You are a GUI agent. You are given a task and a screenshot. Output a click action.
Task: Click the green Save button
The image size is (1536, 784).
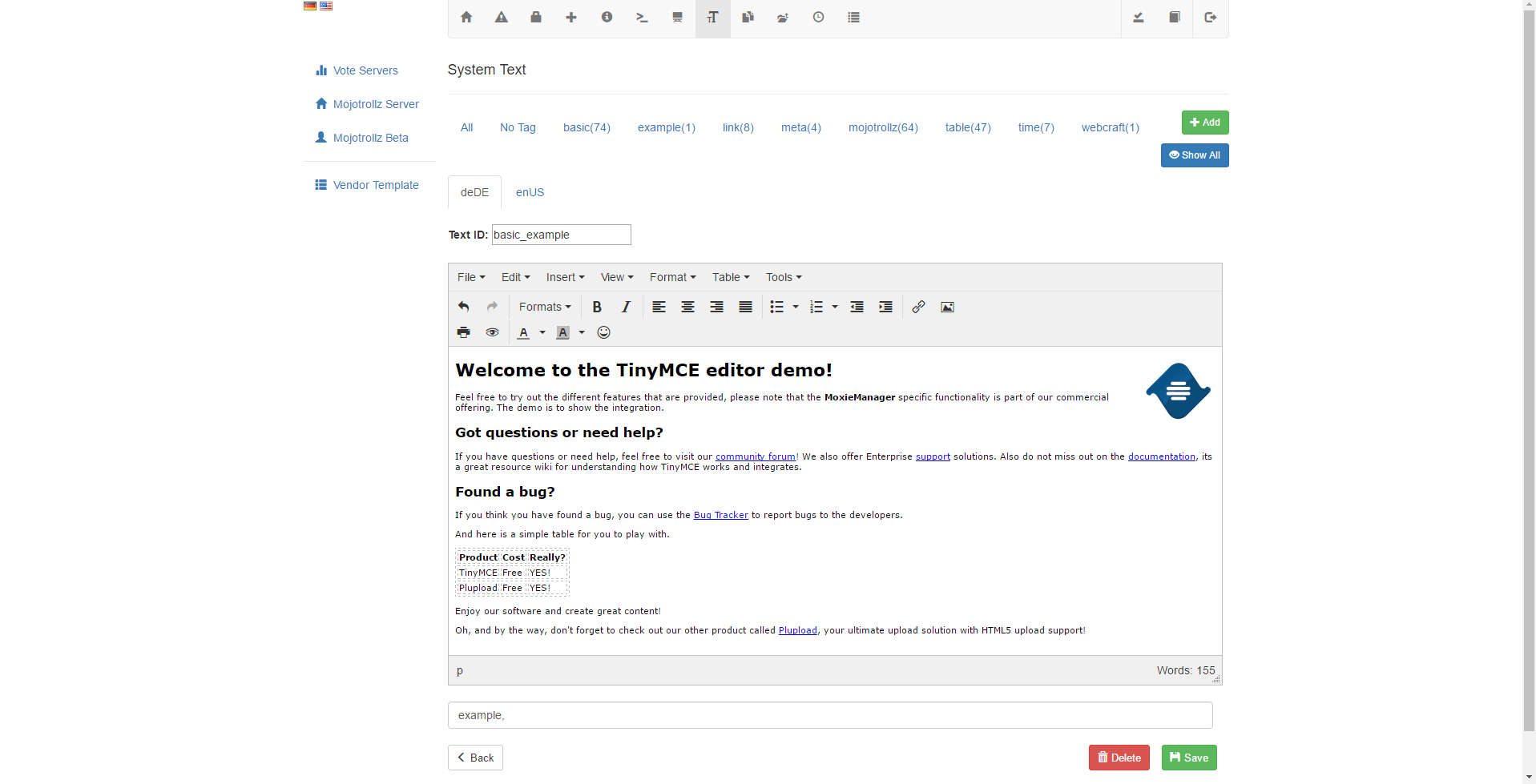[1189, 758]
